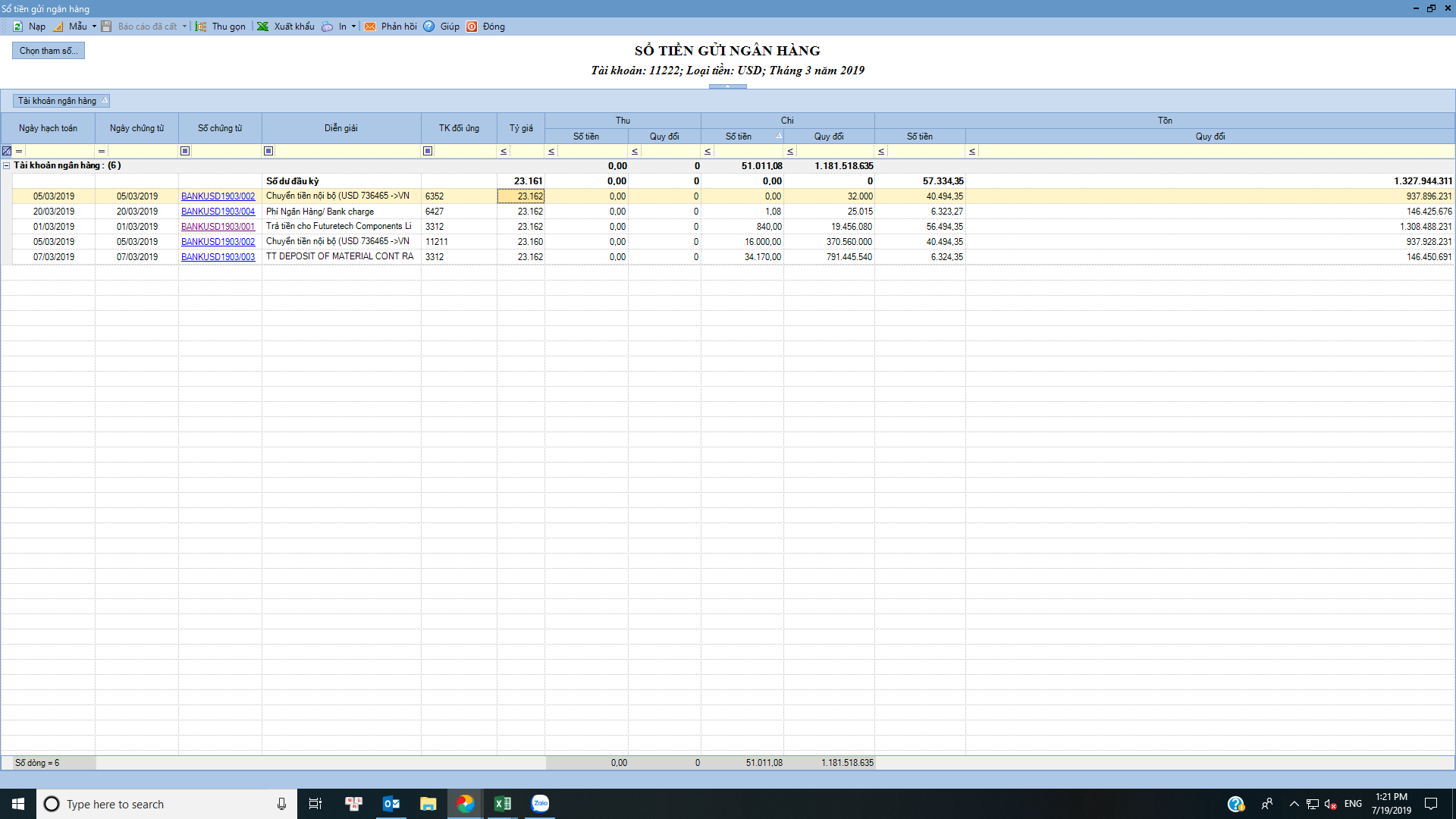
Task: Open BANKUSD1903/002 link in TK 6352 row
Action: pos(218,196)
